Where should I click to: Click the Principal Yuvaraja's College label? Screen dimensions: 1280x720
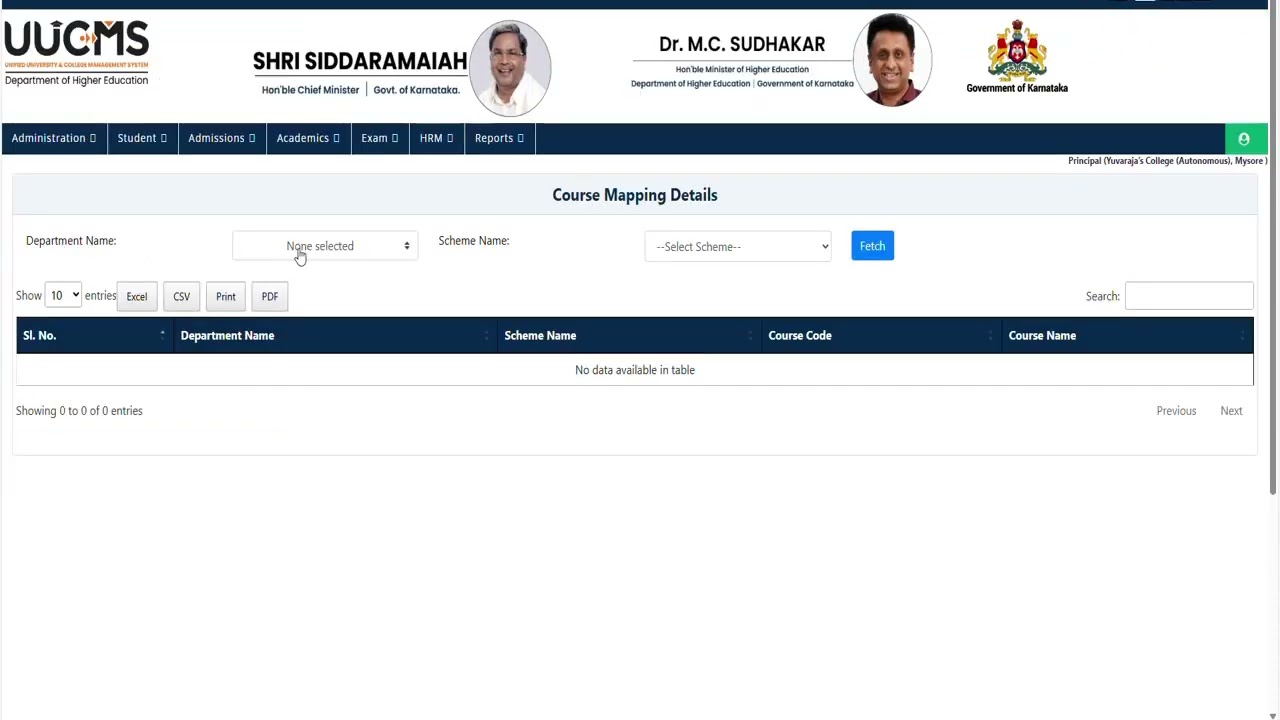(1167, 161)
